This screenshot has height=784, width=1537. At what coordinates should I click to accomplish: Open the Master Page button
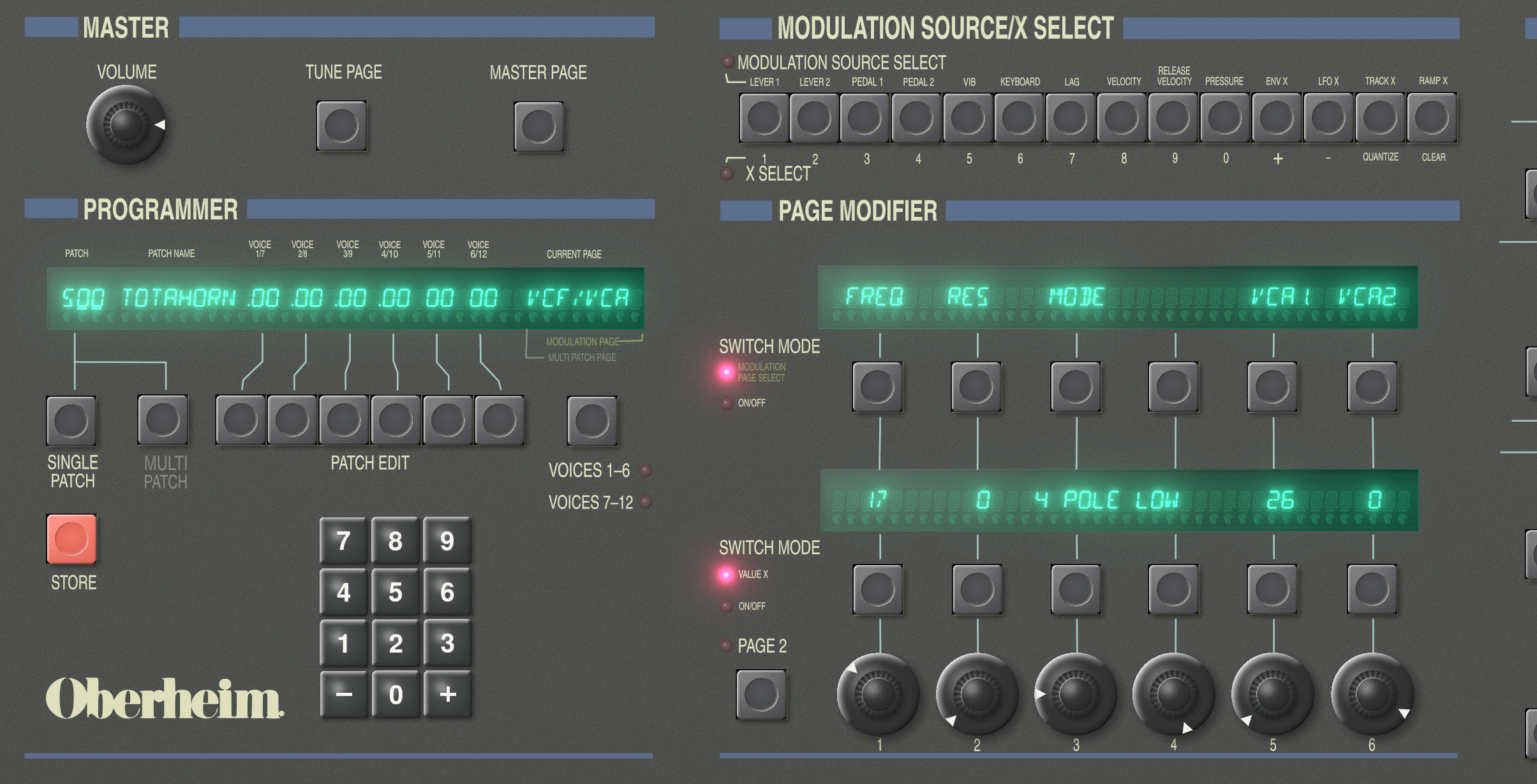[x=538, y=126]
